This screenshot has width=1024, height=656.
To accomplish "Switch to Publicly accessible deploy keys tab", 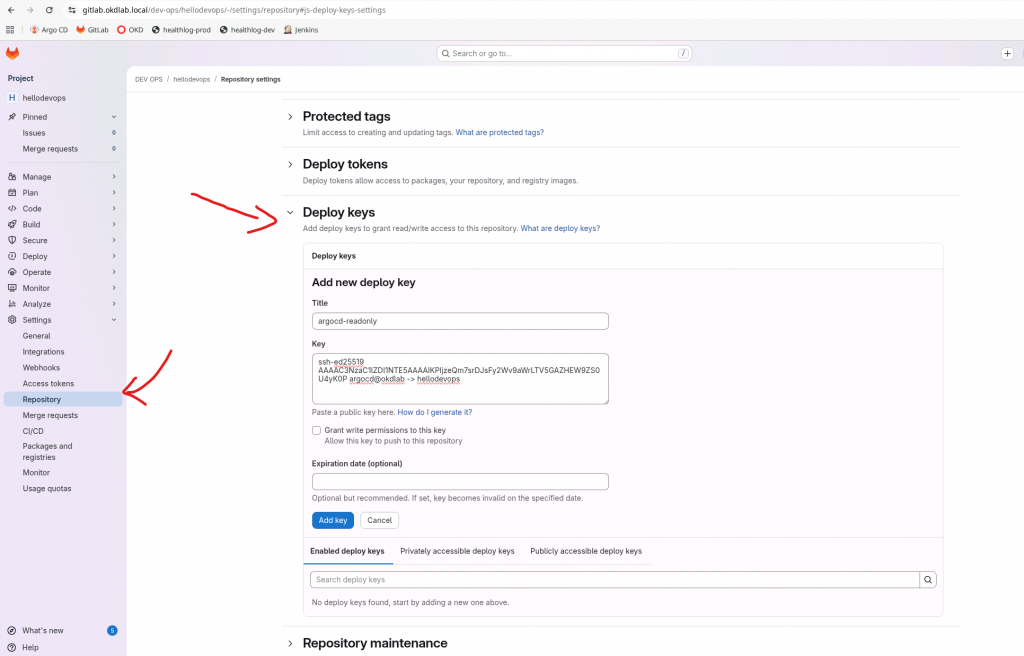I will pyautogui.click(x=586, y=551).
